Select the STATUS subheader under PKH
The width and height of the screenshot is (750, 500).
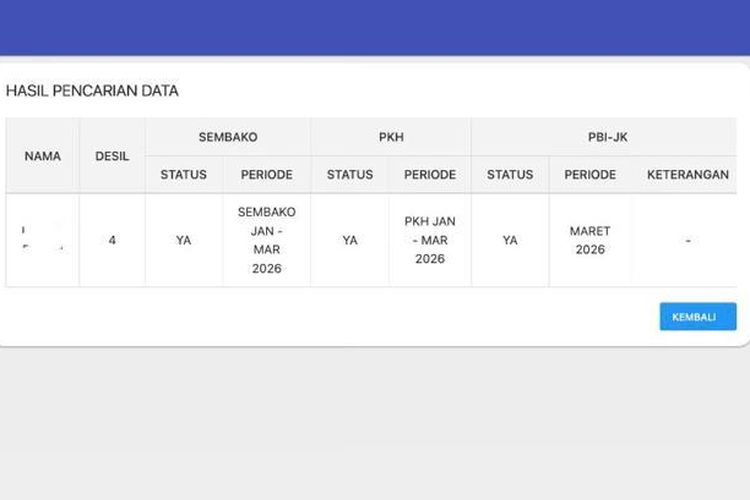[349, 174]
